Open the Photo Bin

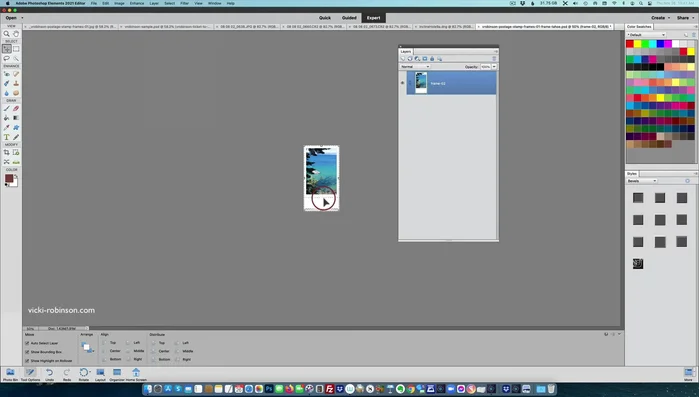click(10, 374)
